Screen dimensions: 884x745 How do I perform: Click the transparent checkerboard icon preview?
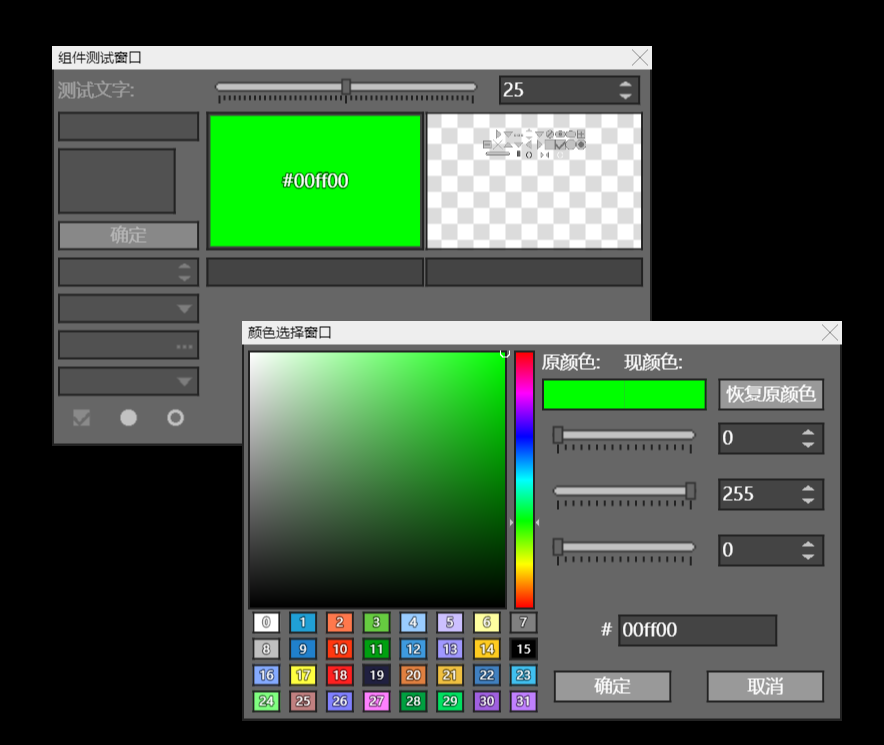click(534, 181)
